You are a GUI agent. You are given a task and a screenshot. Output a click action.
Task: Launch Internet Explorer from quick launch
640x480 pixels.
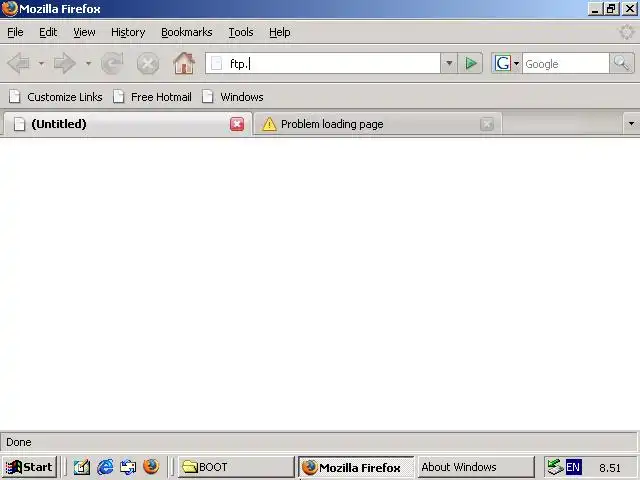pos(105,467)
